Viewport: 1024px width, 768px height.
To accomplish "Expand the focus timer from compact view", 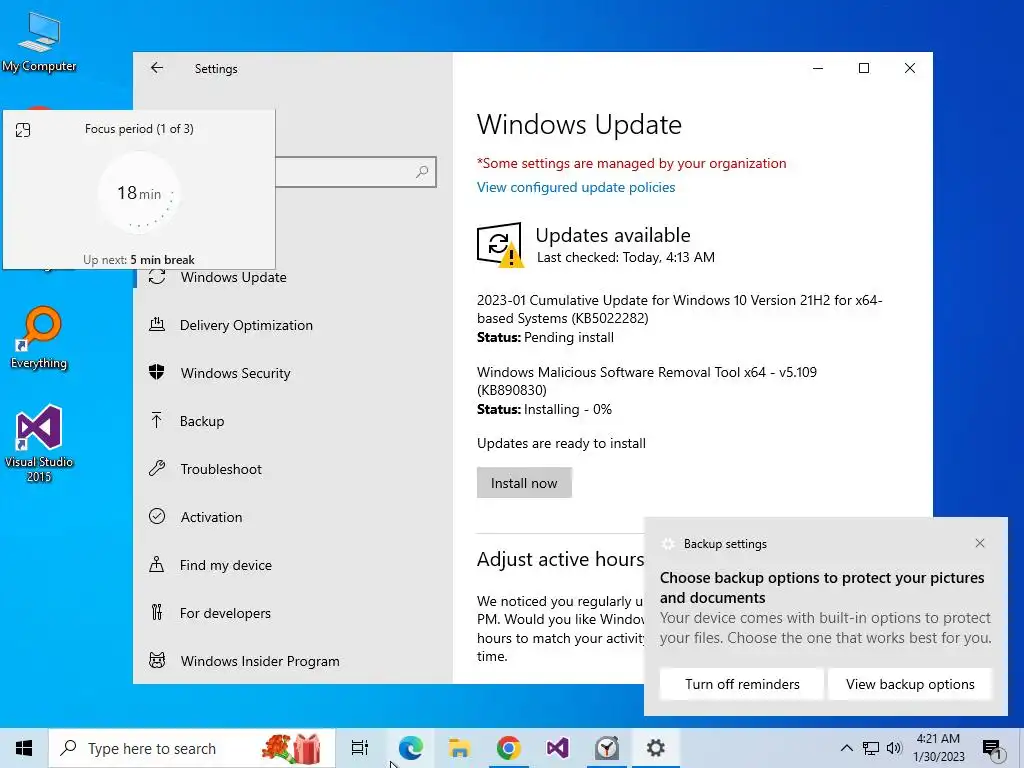I will pos(23,130).
